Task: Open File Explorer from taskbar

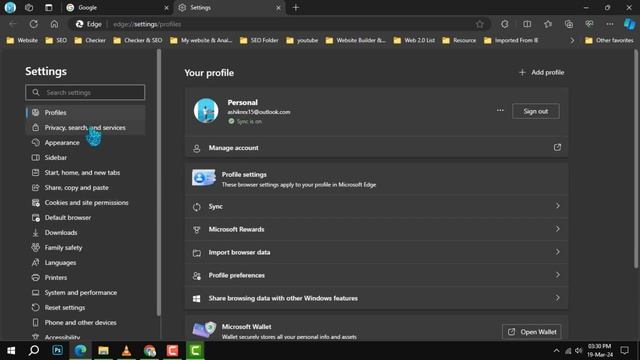Action: [103, 351]
